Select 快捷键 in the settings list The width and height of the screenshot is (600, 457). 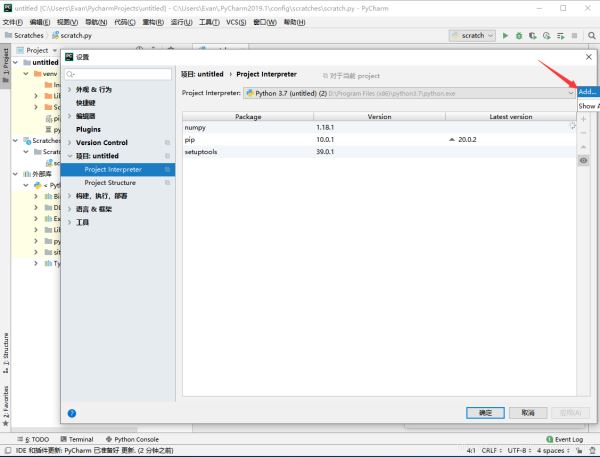86,103
